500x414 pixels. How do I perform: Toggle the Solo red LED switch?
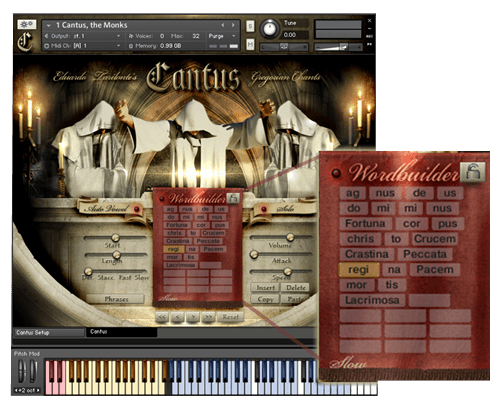[x=264, y=209]
